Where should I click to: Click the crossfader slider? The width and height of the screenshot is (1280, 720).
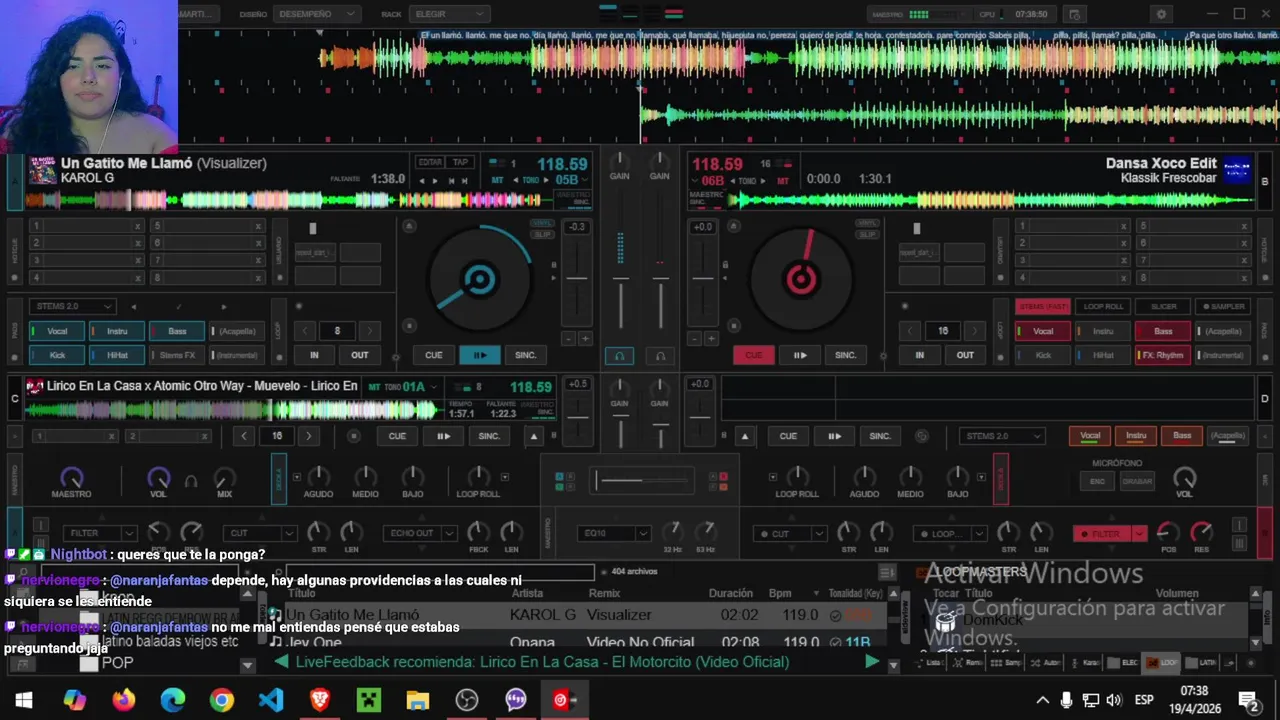641,480
